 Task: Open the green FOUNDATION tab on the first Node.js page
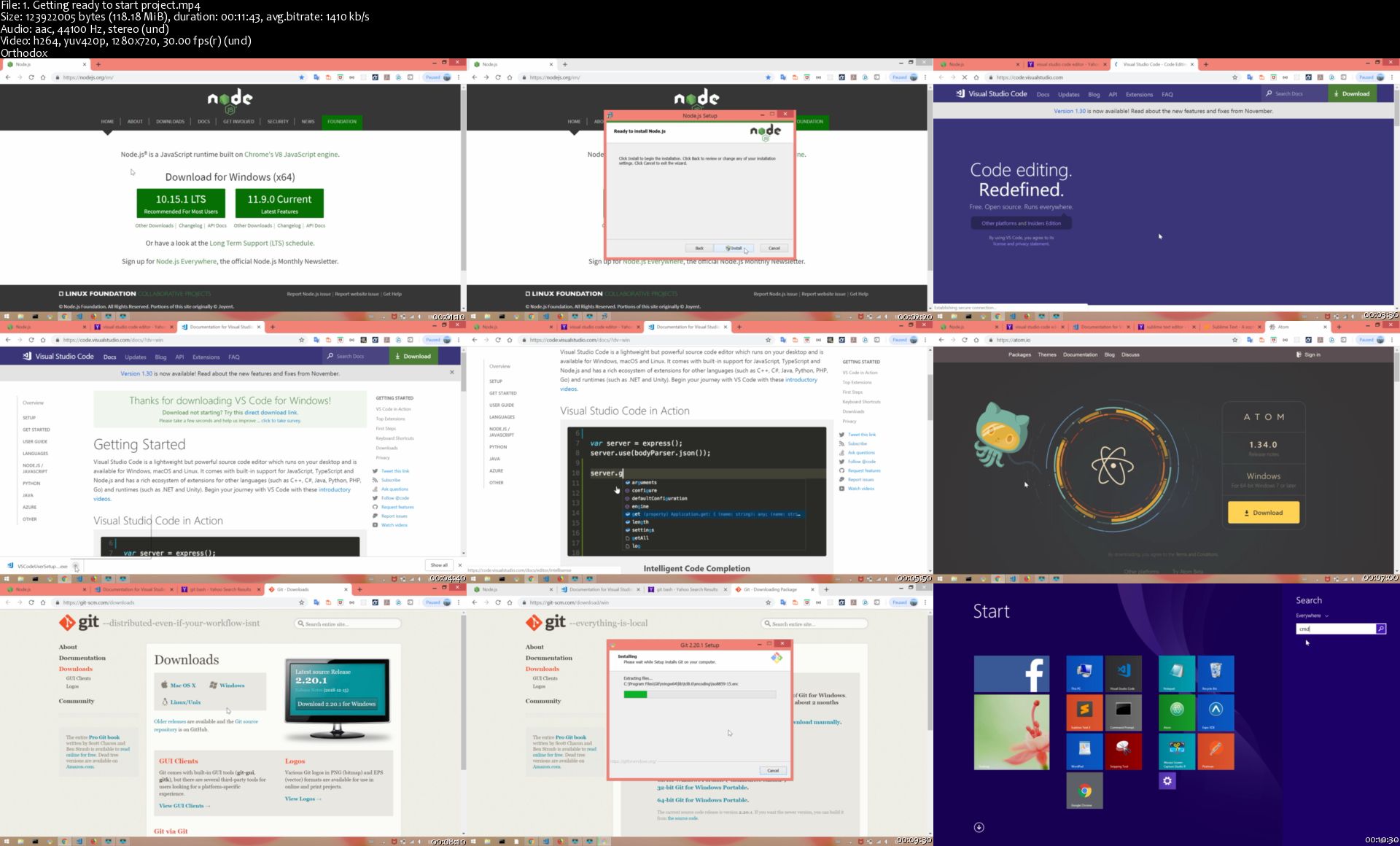point(342,122)
